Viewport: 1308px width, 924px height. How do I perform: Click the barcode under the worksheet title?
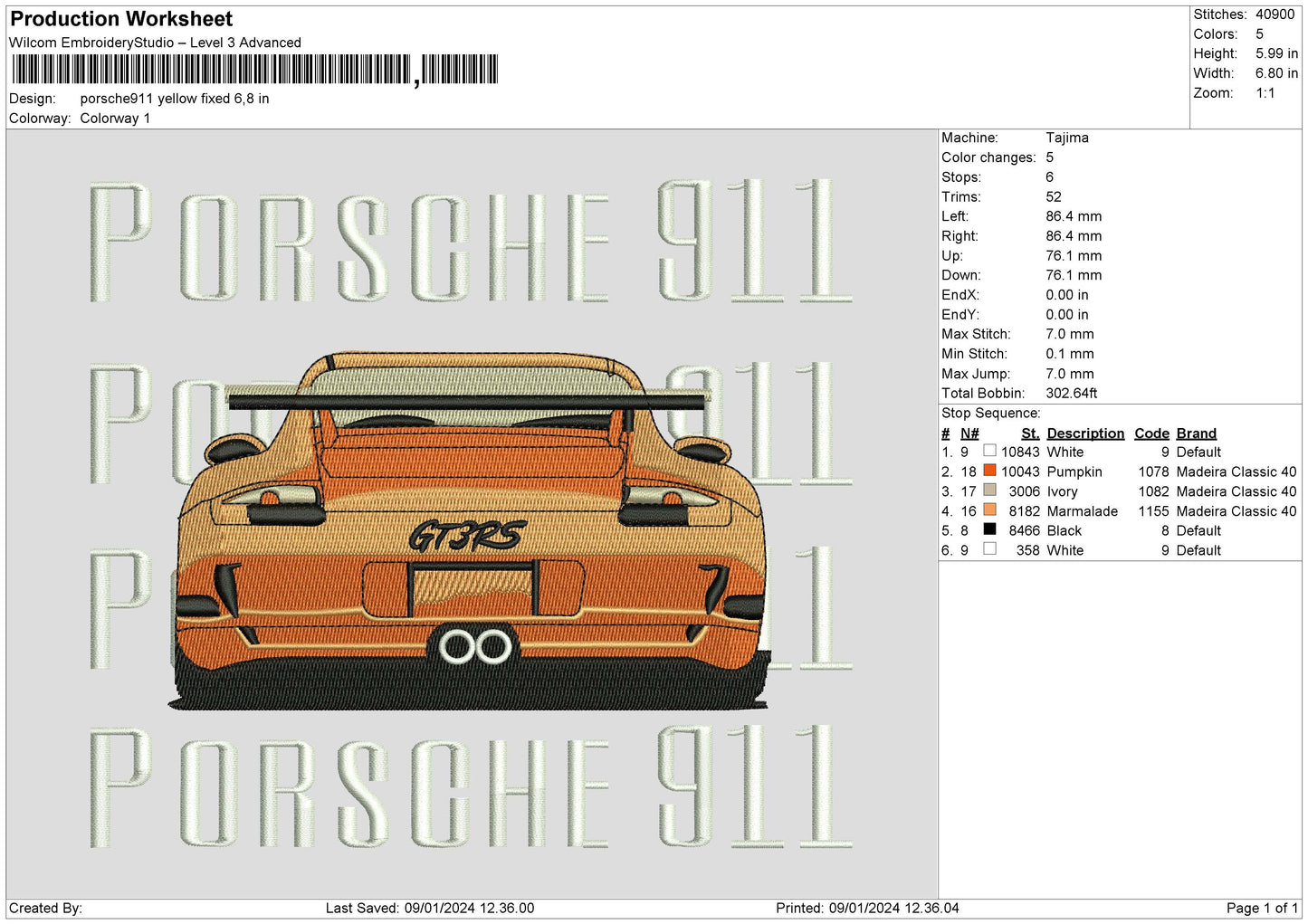(x=255, y=70)
